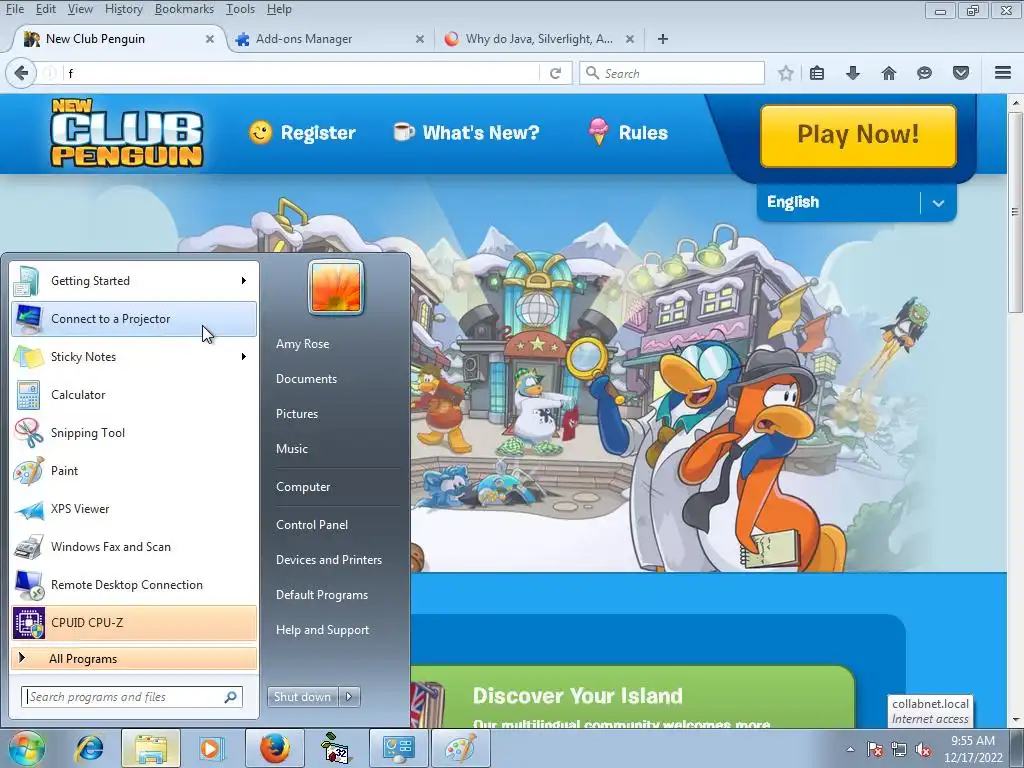This screenshot has height=768, width=1024.
Task: Open the View menu
Action: pyautogui.click(x=80, y=9)
